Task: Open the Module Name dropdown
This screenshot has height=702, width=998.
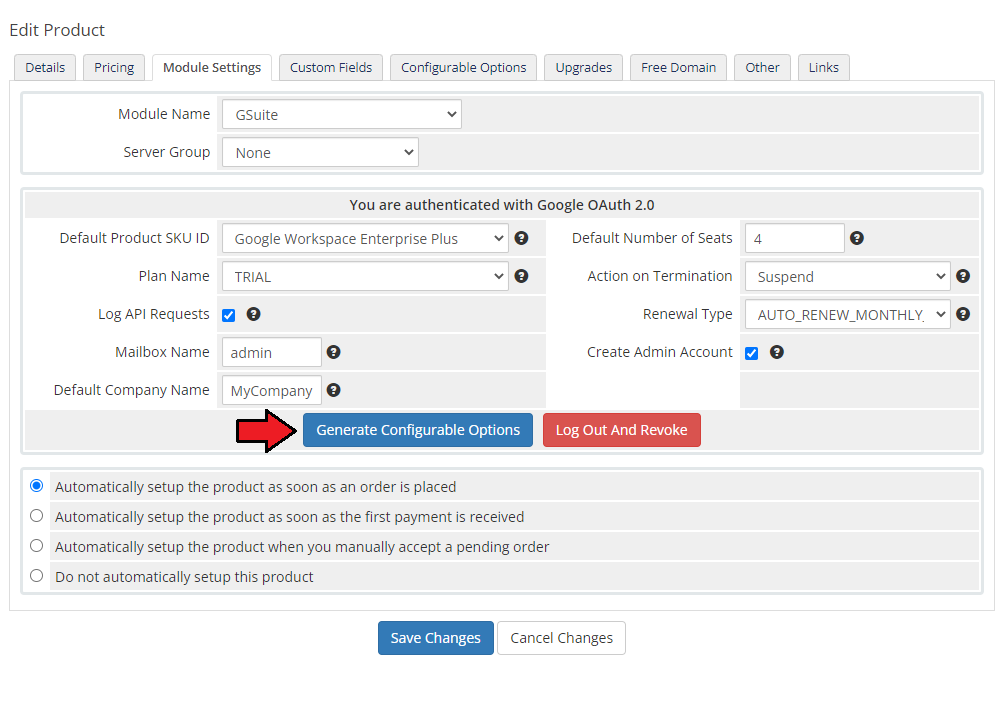Action: coord(342,115)
